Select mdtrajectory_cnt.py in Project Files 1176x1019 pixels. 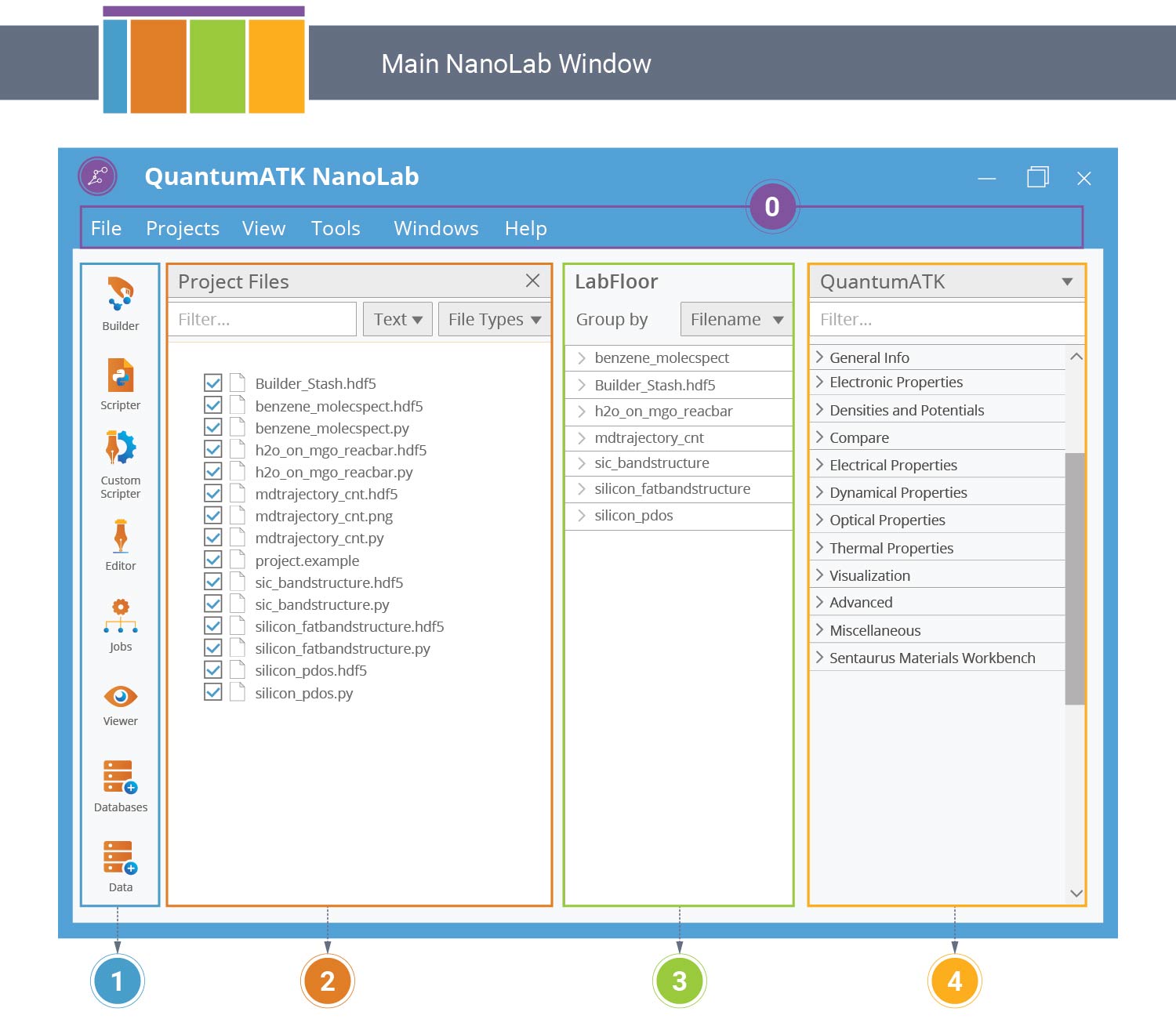point(319,538)
